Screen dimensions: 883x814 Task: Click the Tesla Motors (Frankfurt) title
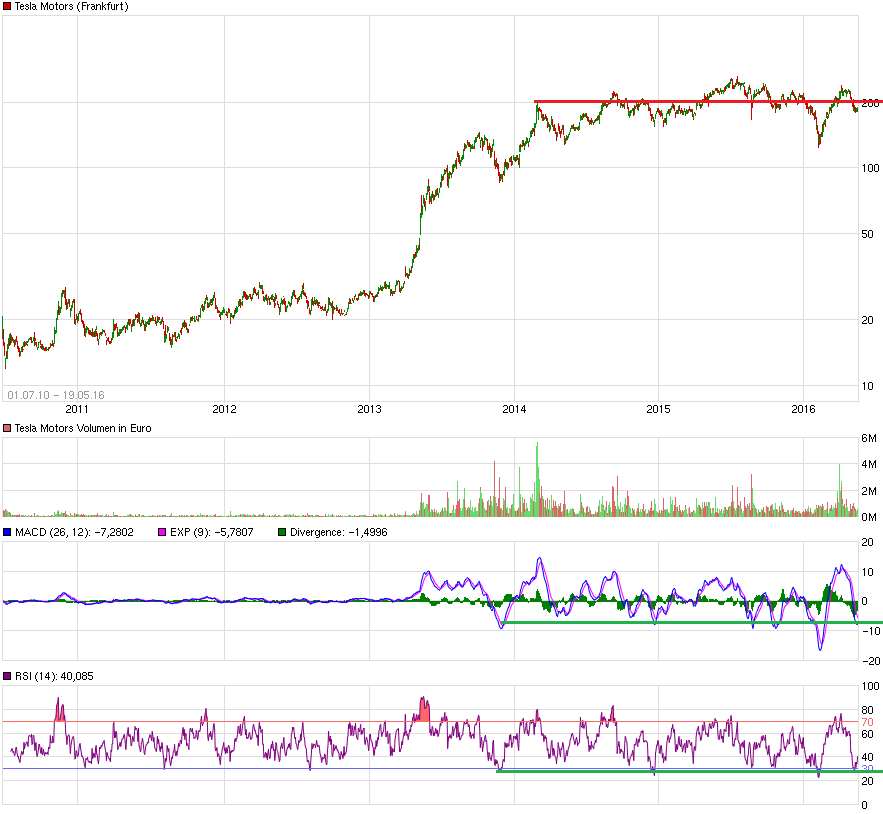[72, 7]
